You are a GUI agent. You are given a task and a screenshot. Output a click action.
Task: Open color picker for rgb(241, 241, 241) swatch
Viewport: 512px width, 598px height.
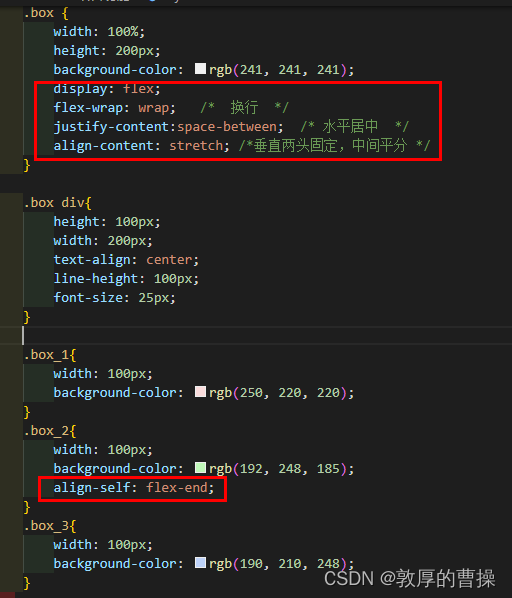point(200,69)
